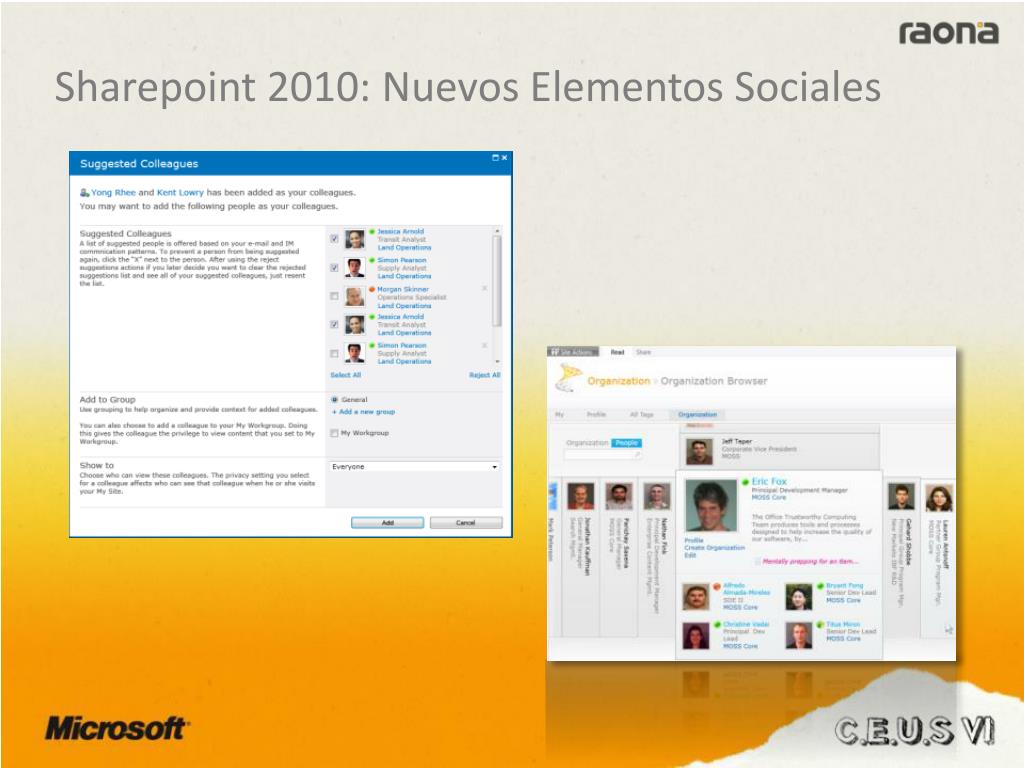The image size is (1024, 768).
Task: Open the Everyone 'Show to' dropdown
Action: [414, 467]
